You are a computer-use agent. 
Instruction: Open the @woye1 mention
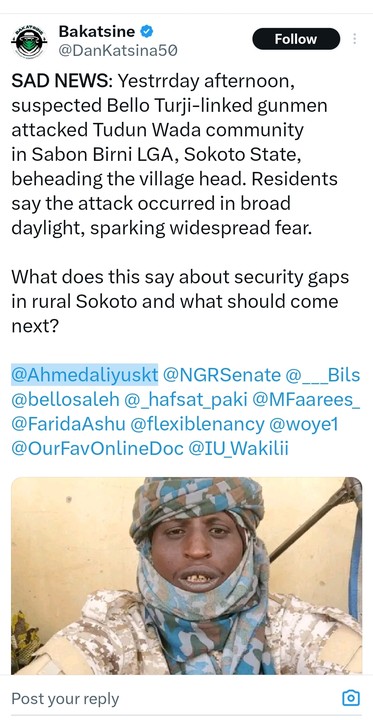click(x=304, y=424)
